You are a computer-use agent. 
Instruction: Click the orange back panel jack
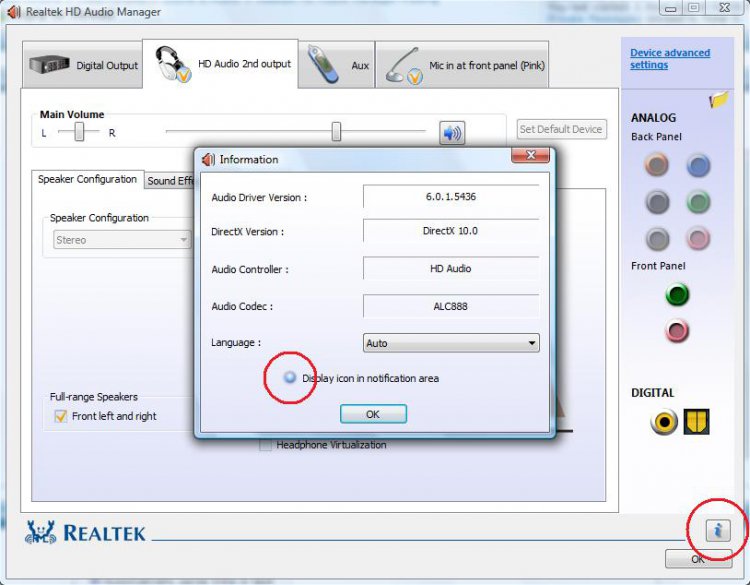click(657, 165)
